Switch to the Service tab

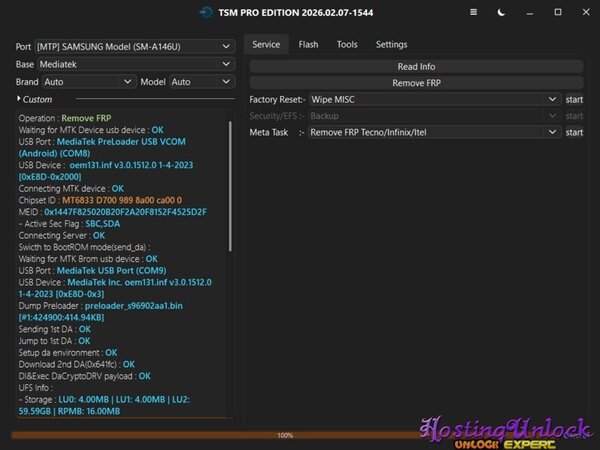(266, 44)
